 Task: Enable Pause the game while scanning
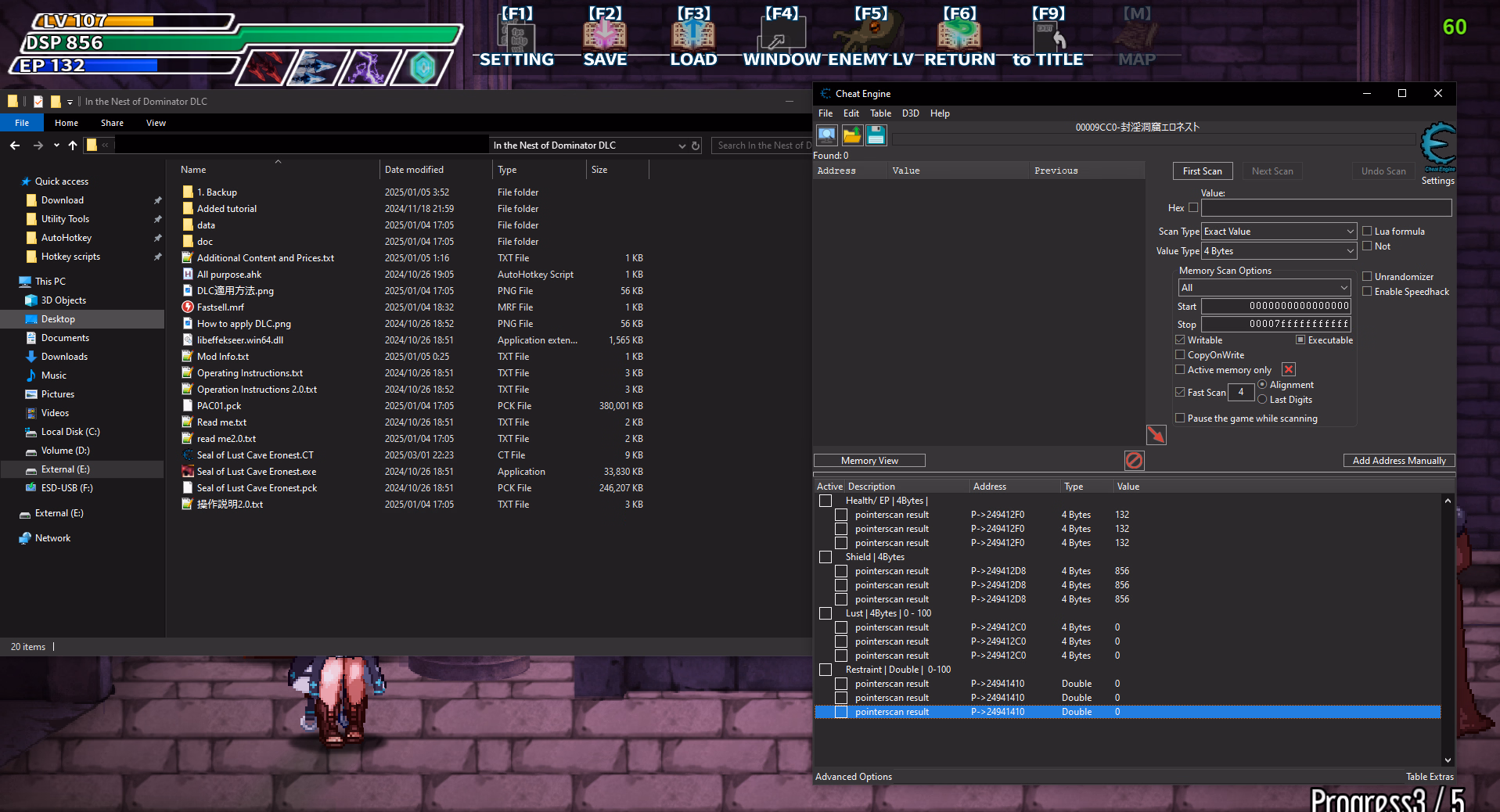click(1180, 419)
